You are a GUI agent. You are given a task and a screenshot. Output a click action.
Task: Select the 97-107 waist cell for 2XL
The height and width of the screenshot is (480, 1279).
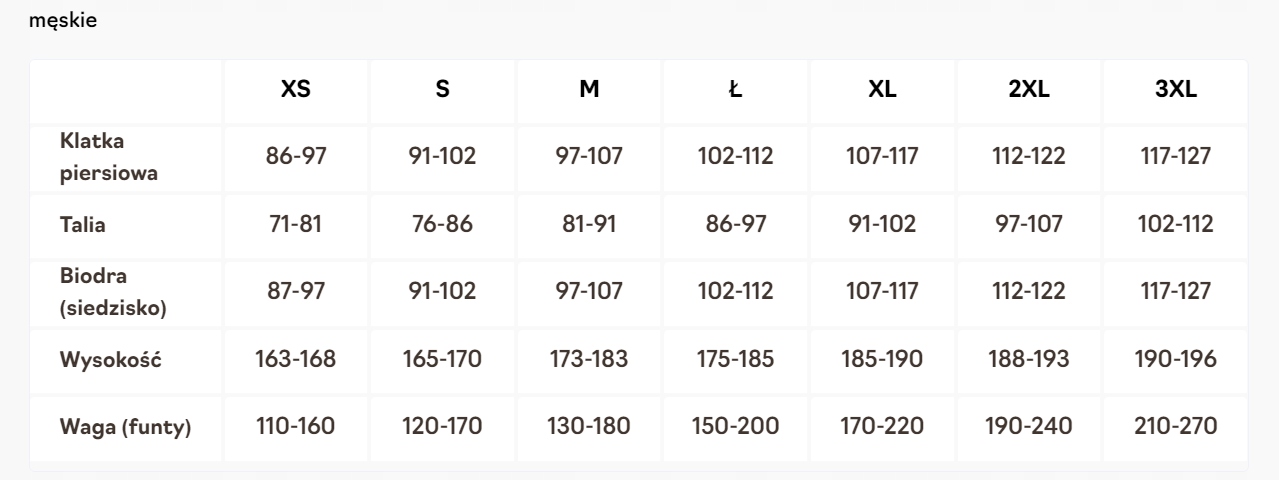point(1029,224)
